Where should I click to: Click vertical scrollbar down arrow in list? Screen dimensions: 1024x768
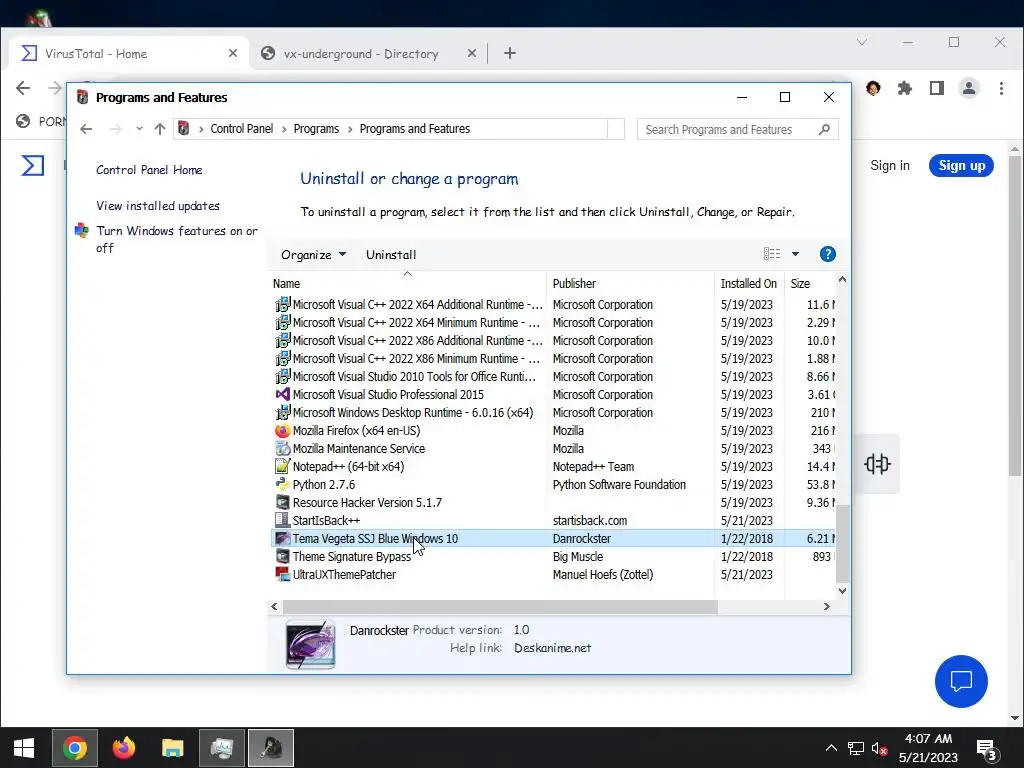[x=842, y=590]
